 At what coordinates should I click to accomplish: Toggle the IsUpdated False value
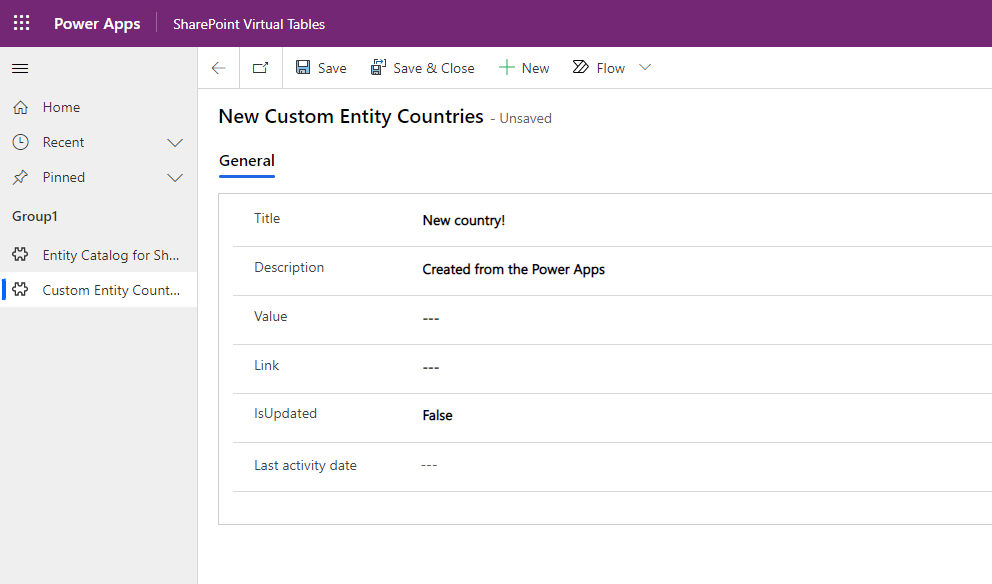(x=437, y=415)
